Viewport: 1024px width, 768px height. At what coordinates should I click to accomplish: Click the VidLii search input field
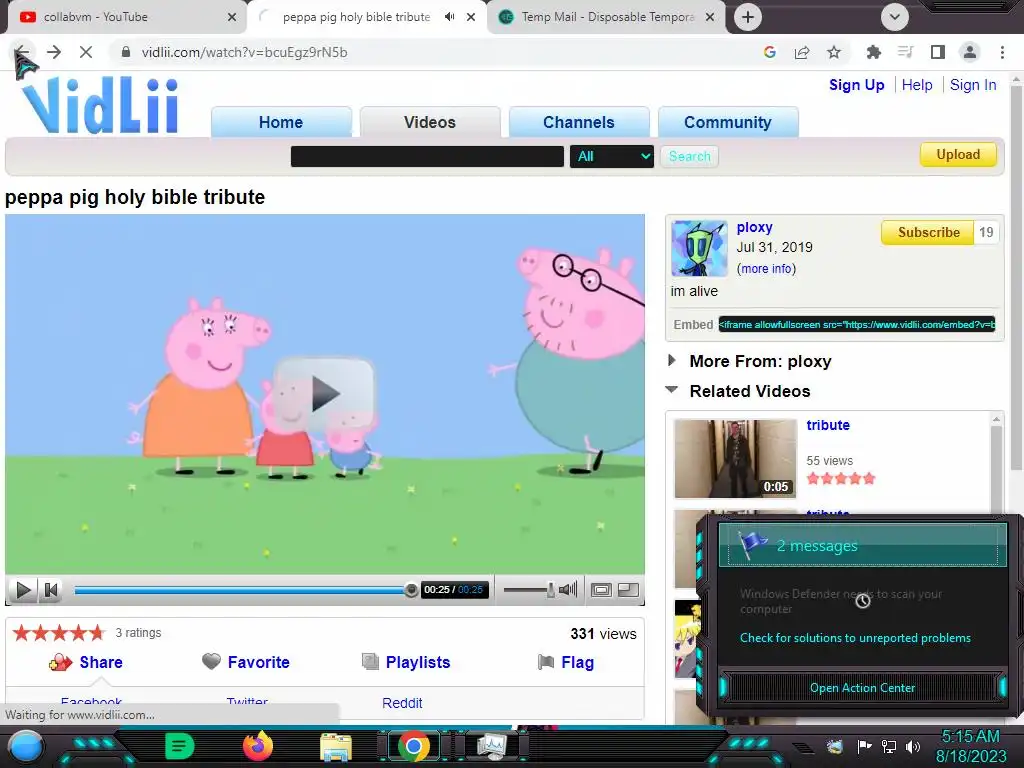coord(427,157)
